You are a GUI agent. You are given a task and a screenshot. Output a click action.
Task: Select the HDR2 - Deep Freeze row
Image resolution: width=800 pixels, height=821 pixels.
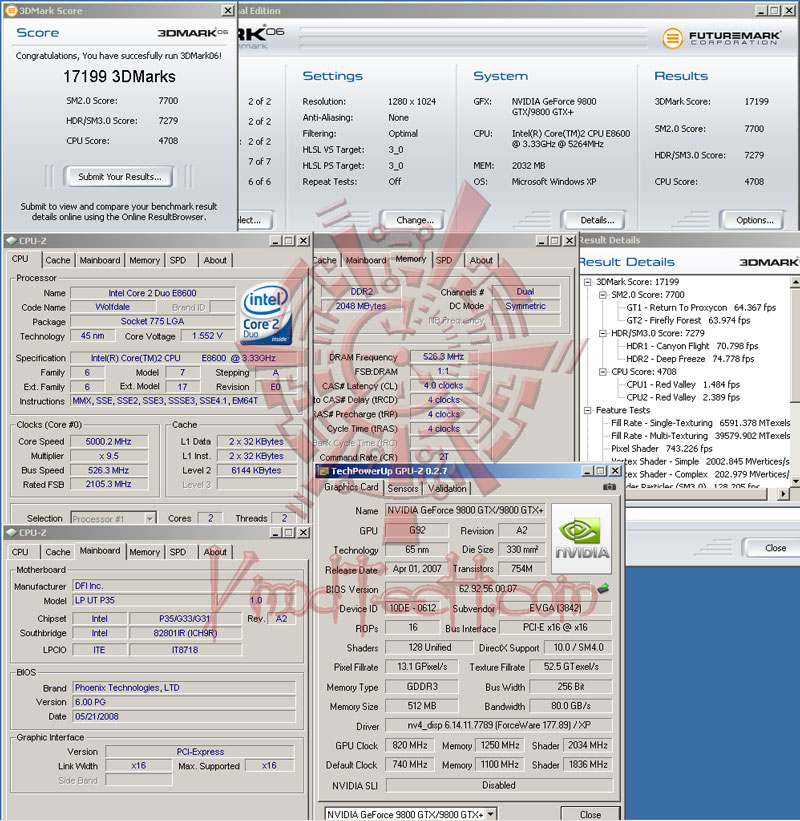(690, 359)
